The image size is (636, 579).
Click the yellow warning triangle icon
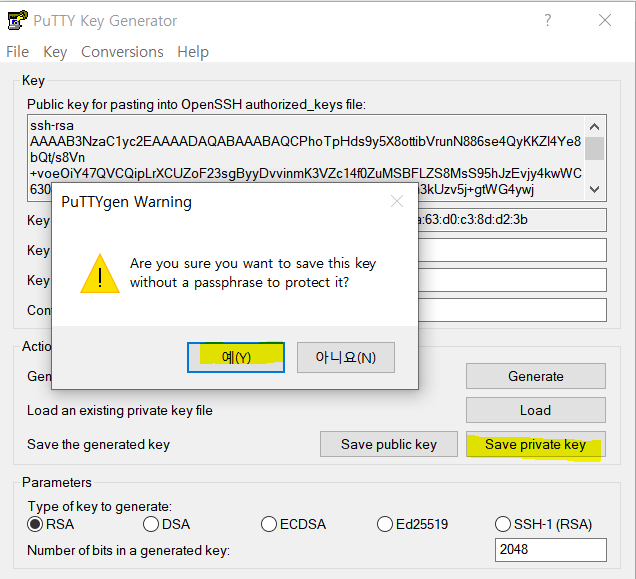pos(100,273)
